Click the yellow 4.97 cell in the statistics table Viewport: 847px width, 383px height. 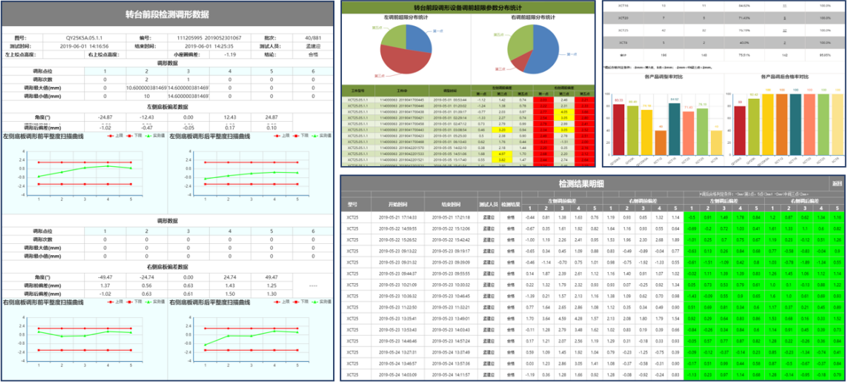pos(502,154)
